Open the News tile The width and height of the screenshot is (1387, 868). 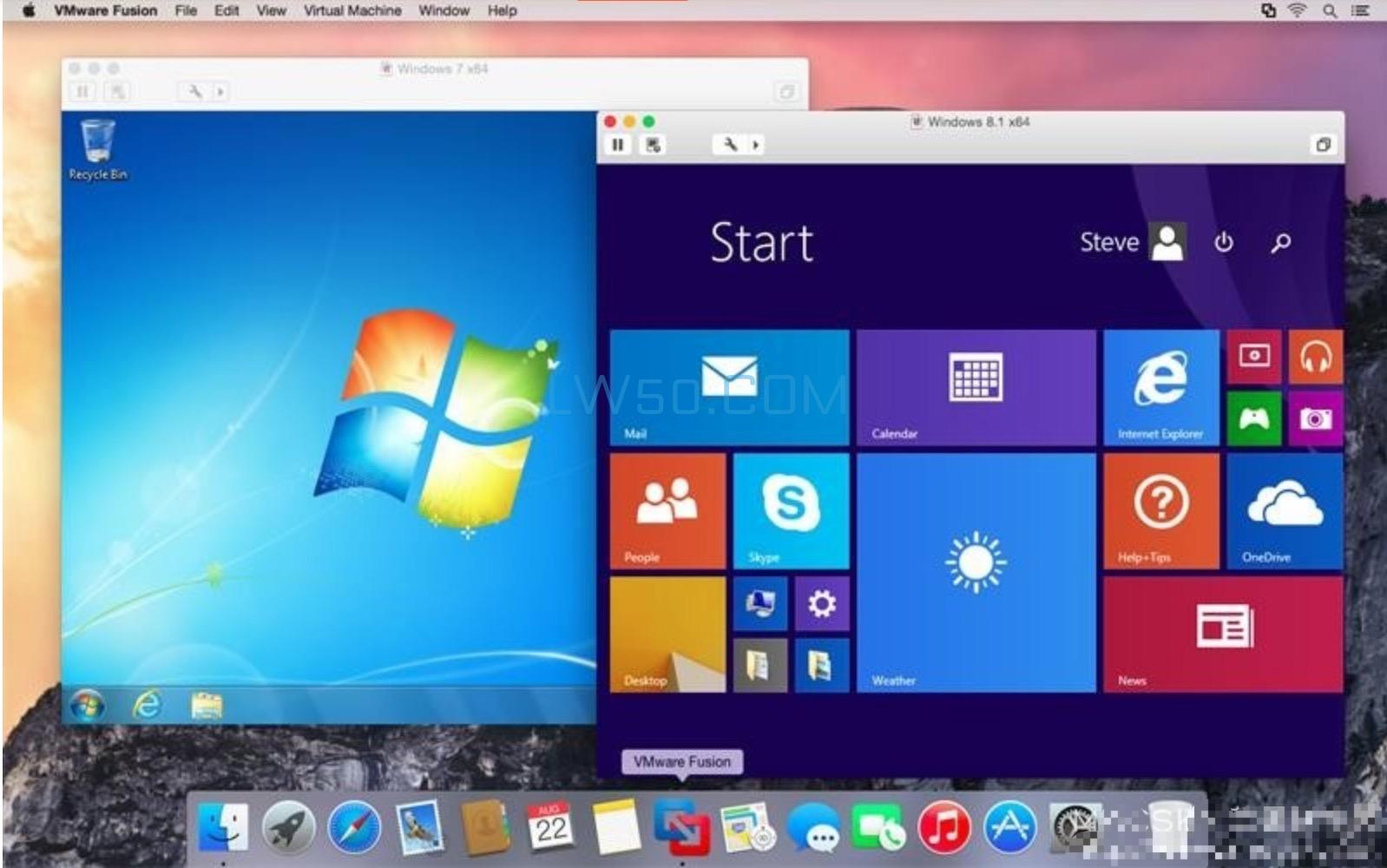(1223, 635)
